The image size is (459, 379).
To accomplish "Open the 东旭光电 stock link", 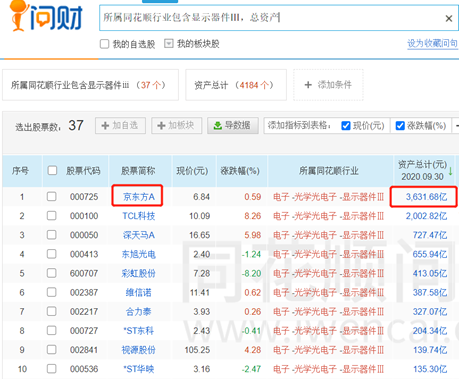I will pyautogui.click(x=139, y=254).
